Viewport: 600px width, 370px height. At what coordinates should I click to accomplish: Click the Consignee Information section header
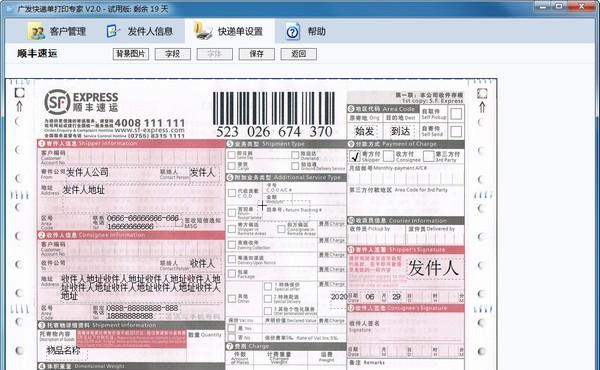coord(131,235)
